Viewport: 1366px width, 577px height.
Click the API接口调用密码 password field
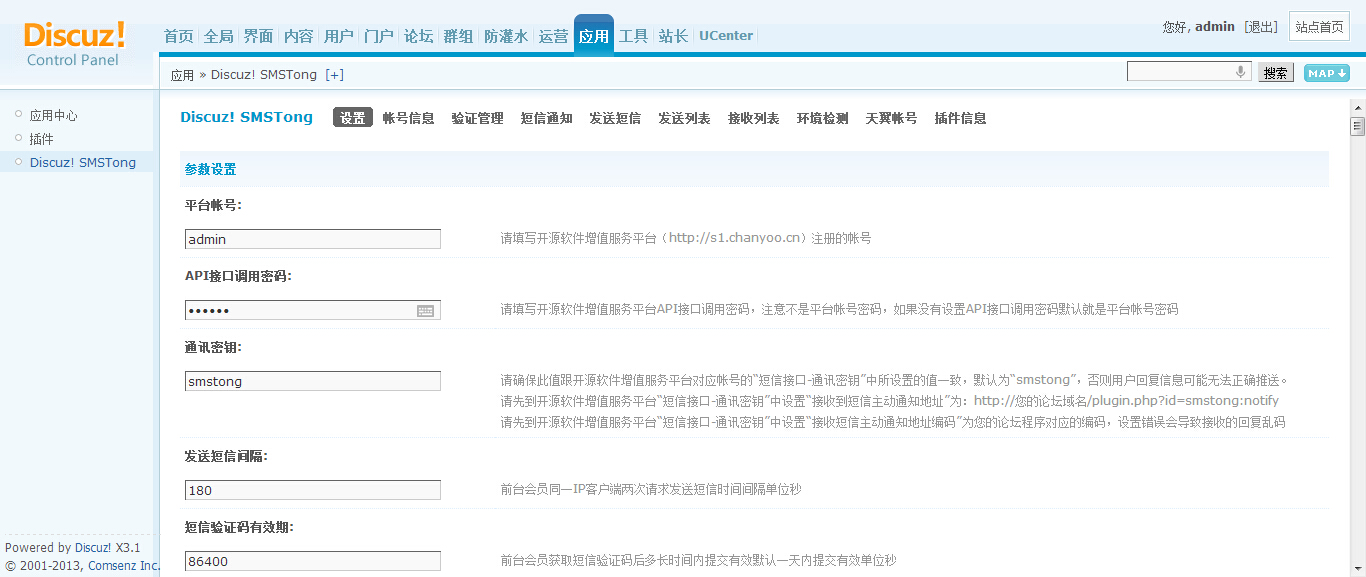click(x=313, y=310)
